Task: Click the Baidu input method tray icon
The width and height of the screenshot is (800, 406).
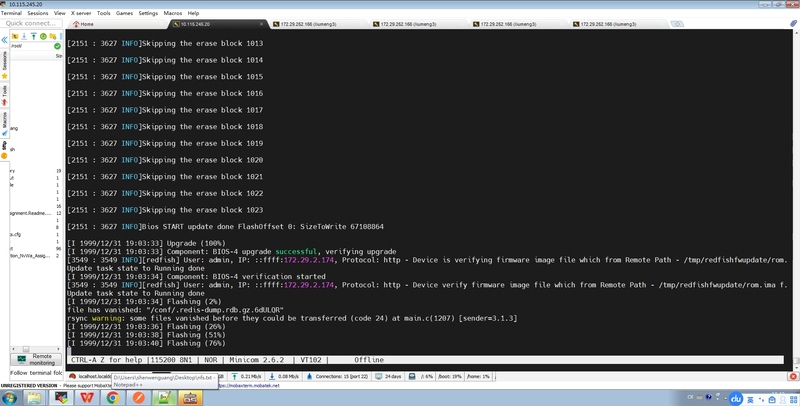Action: (735, 398)
